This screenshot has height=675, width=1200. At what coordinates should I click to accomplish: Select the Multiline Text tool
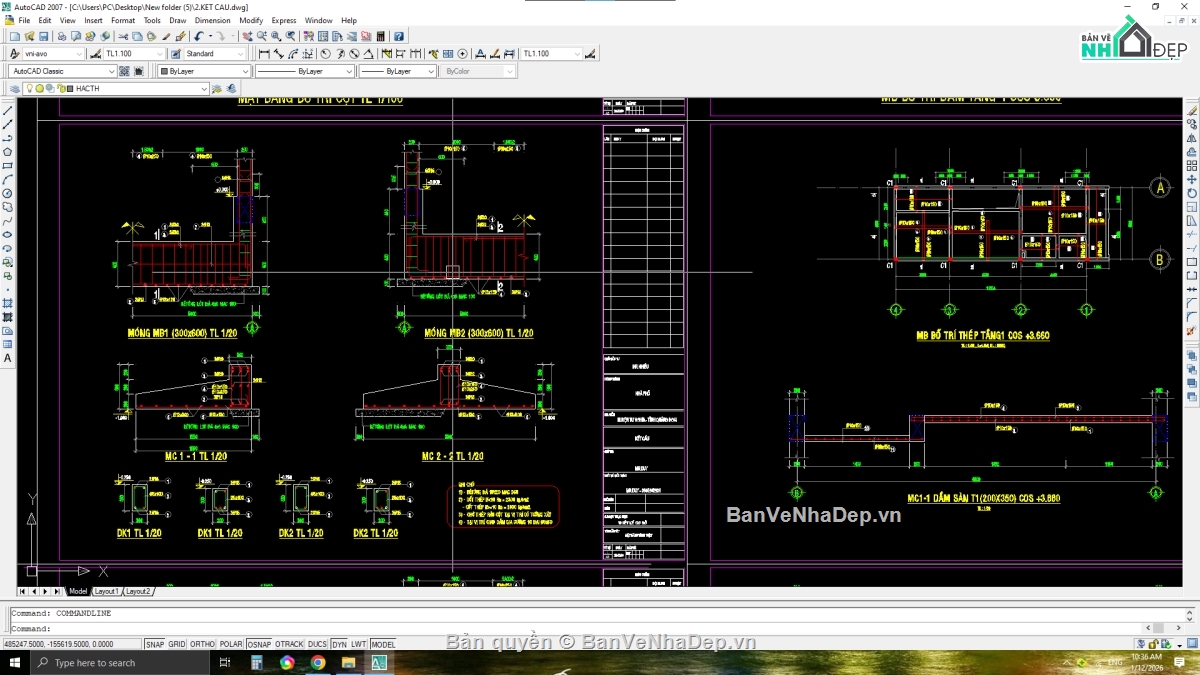coord(8,358)
